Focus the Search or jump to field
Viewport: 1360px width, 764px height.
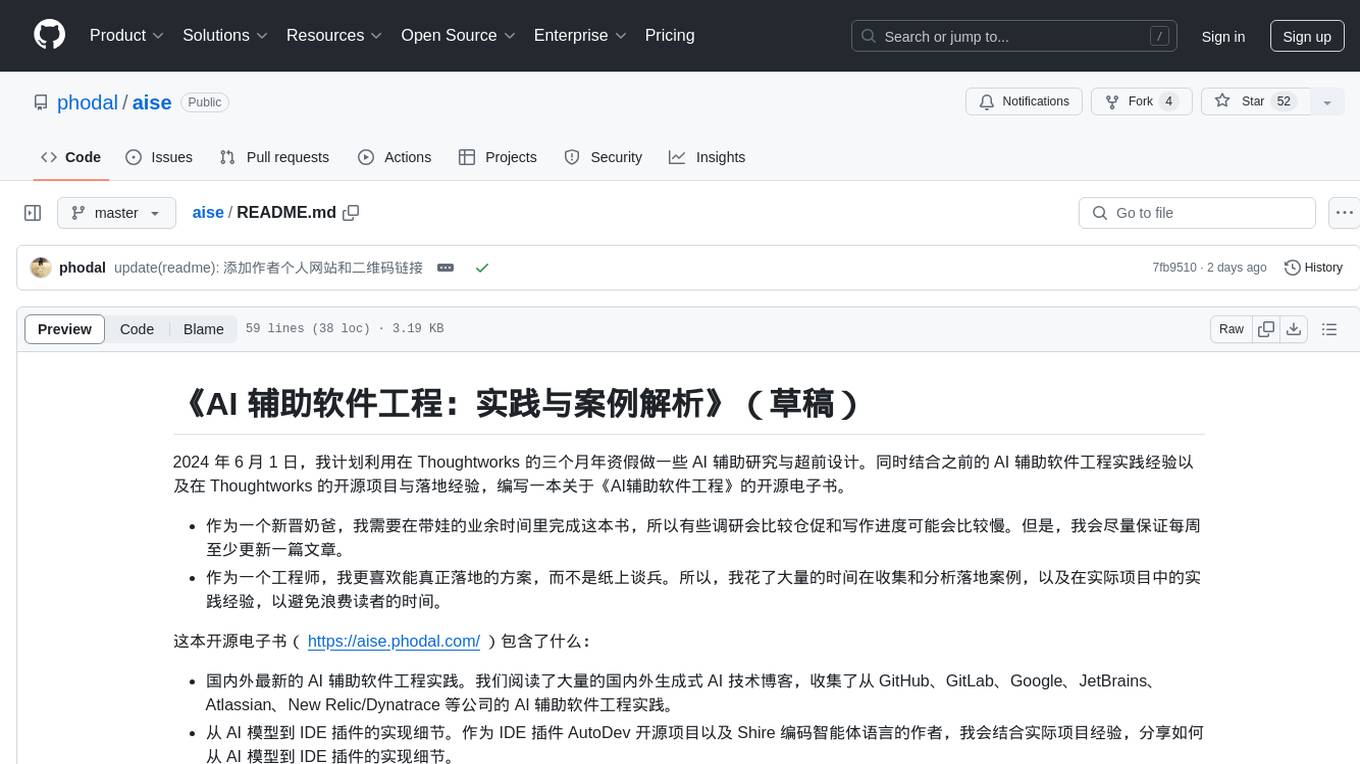[1016, 36]
